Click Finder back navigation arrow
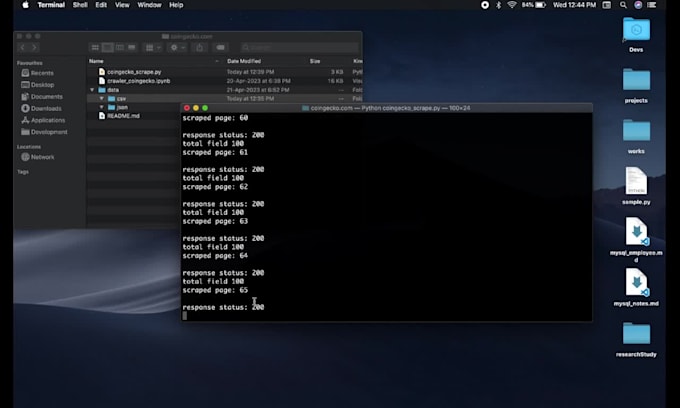 (x=23, y=47)
